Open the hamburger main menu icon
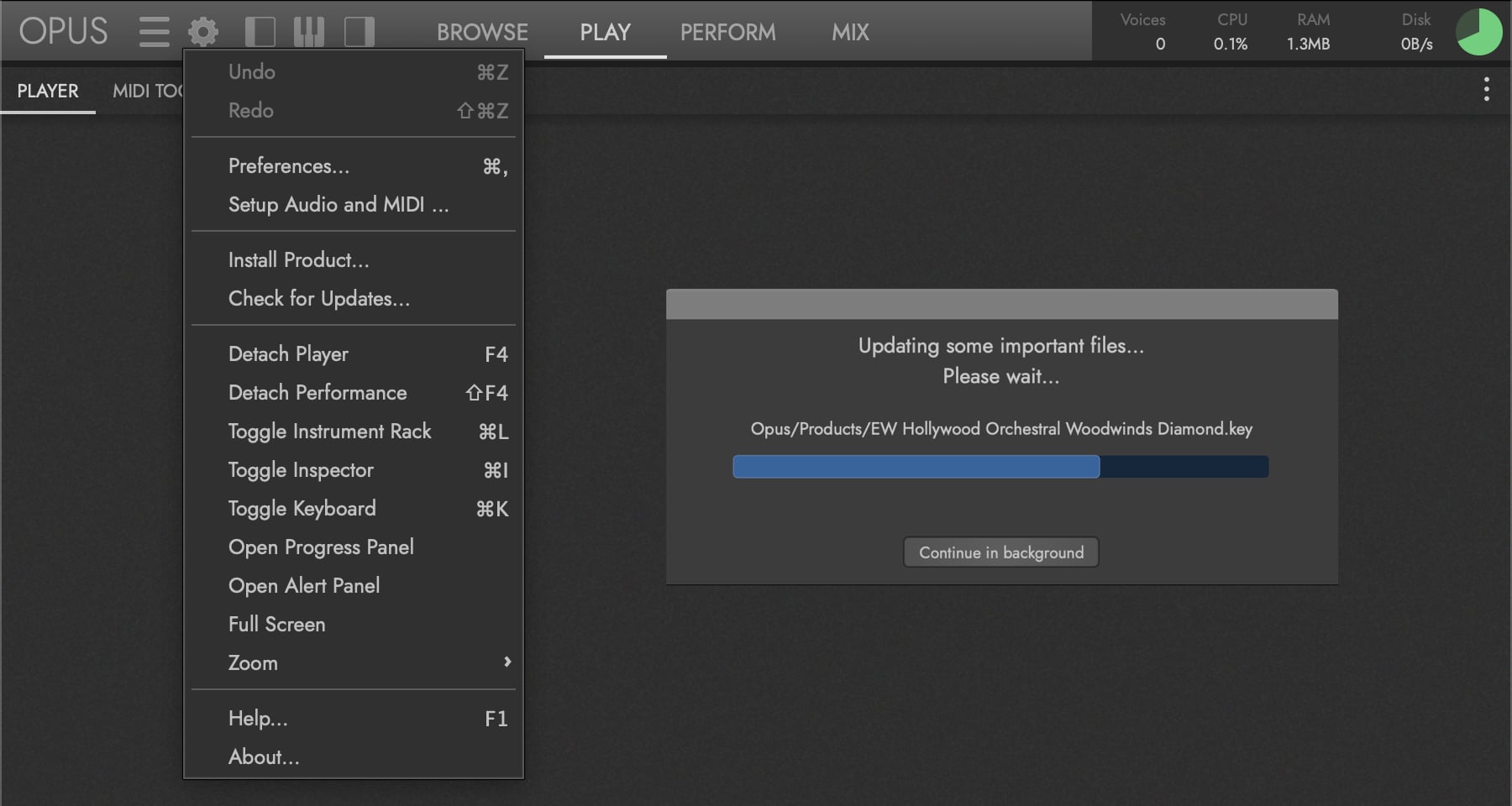 155,32
